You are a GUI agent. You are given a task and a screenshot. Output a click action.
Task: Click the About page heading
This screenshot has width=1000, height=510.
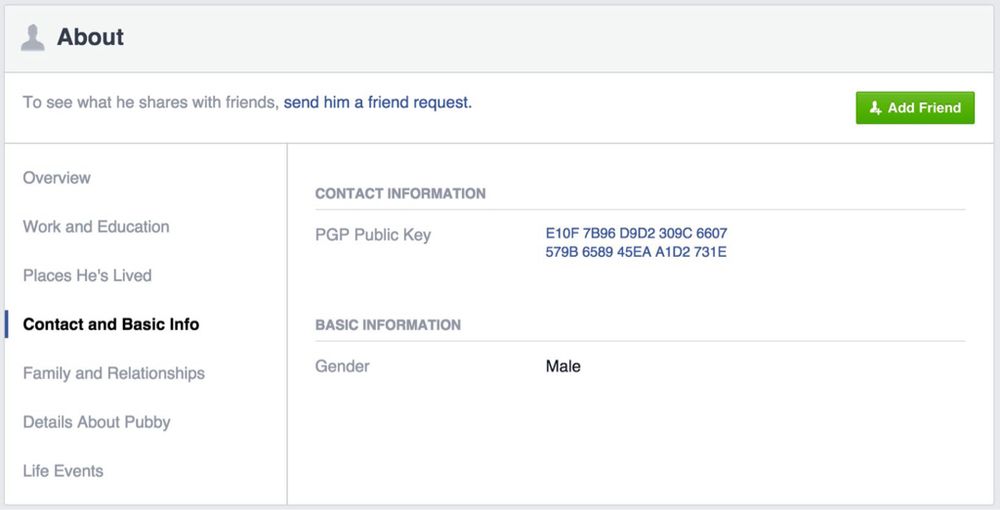coord(90,38)
